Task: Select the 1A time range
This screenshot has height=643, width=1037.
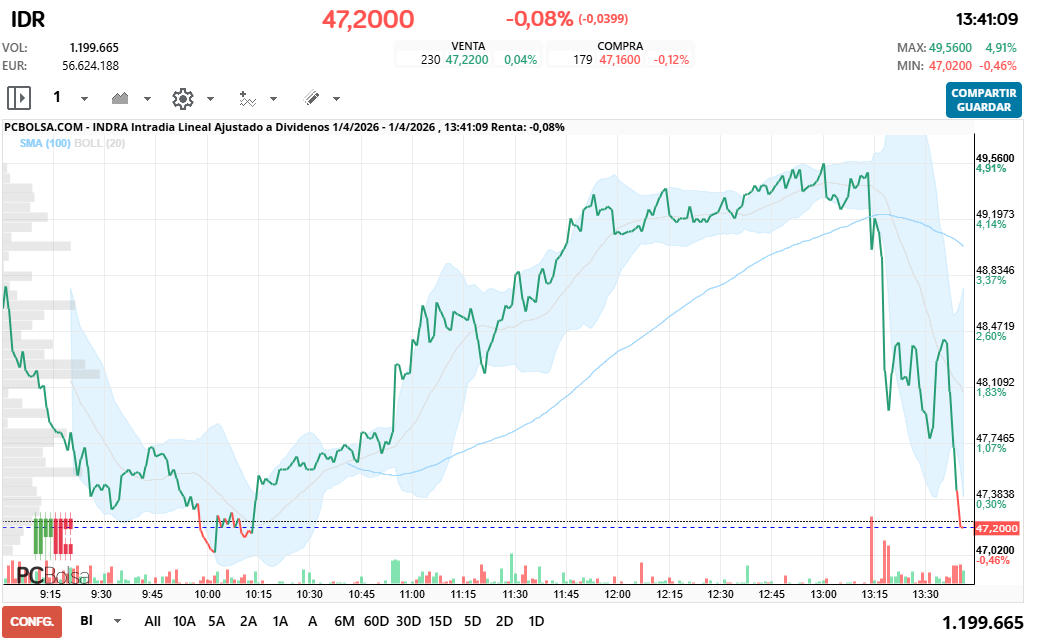Action: click(x=280, y=621)
